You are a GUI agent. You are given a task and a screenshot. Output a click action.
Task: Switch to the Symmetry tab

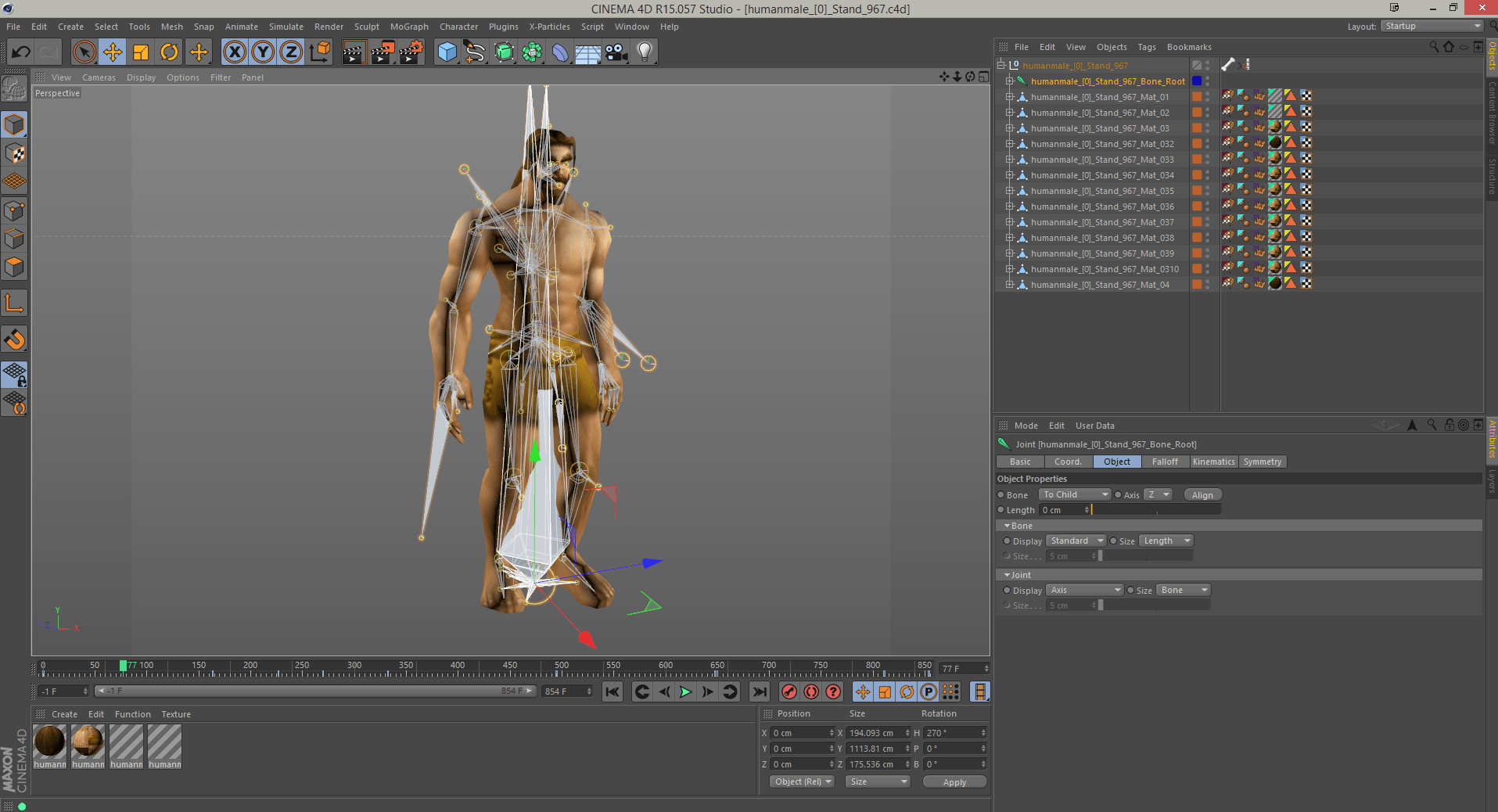tap(1263, 462)
